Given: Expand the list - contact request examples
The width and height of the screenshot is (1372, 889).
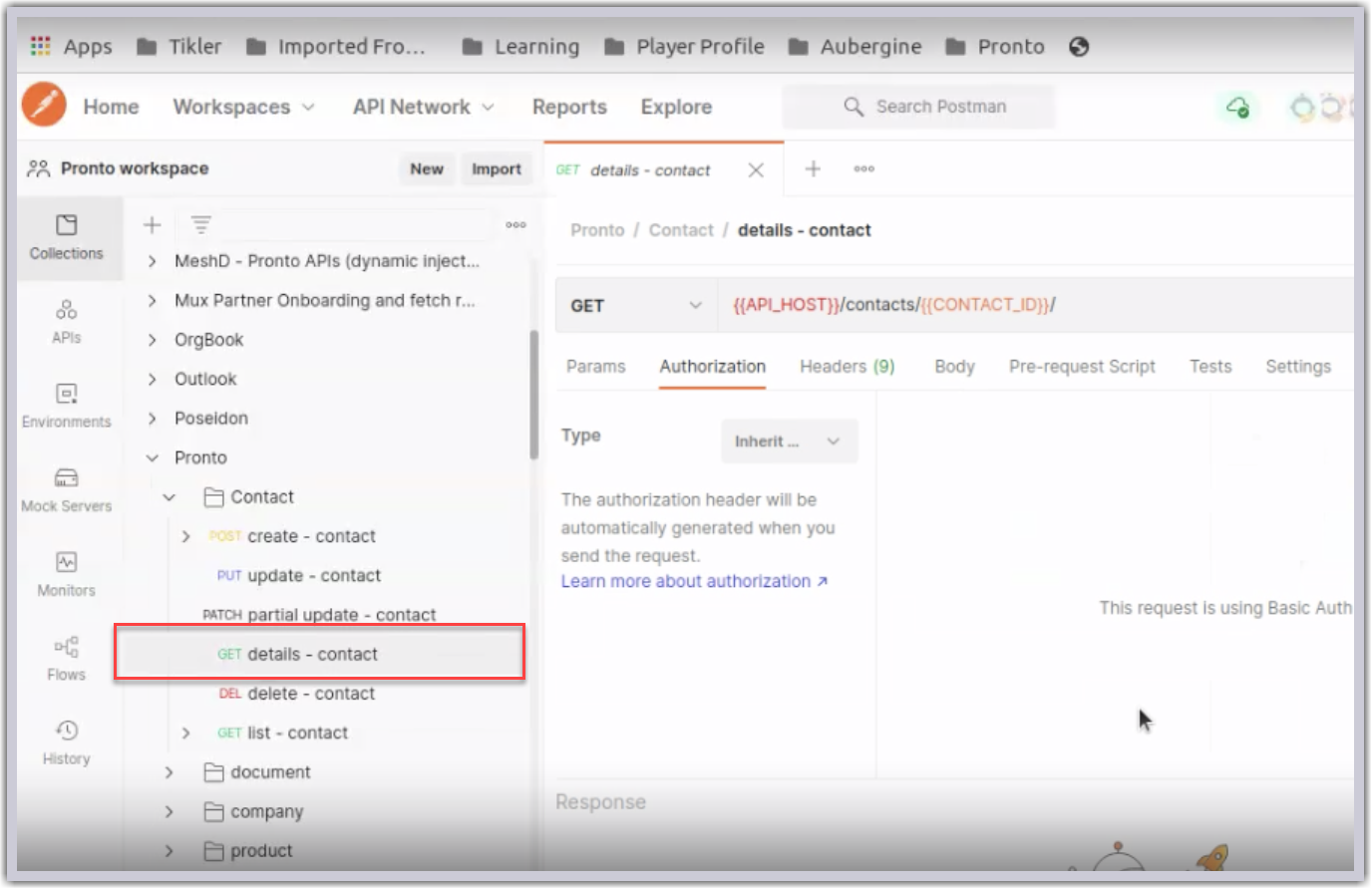Looking at the screenshot, I should (x=185, y=733).
